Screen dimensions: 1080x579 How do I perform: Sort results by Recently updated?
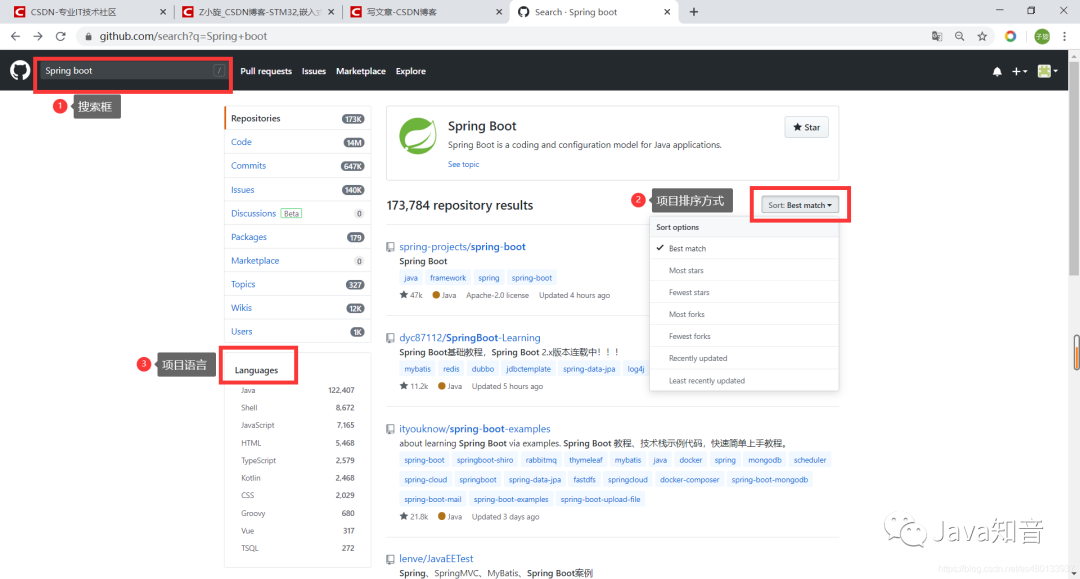point(744,359)
